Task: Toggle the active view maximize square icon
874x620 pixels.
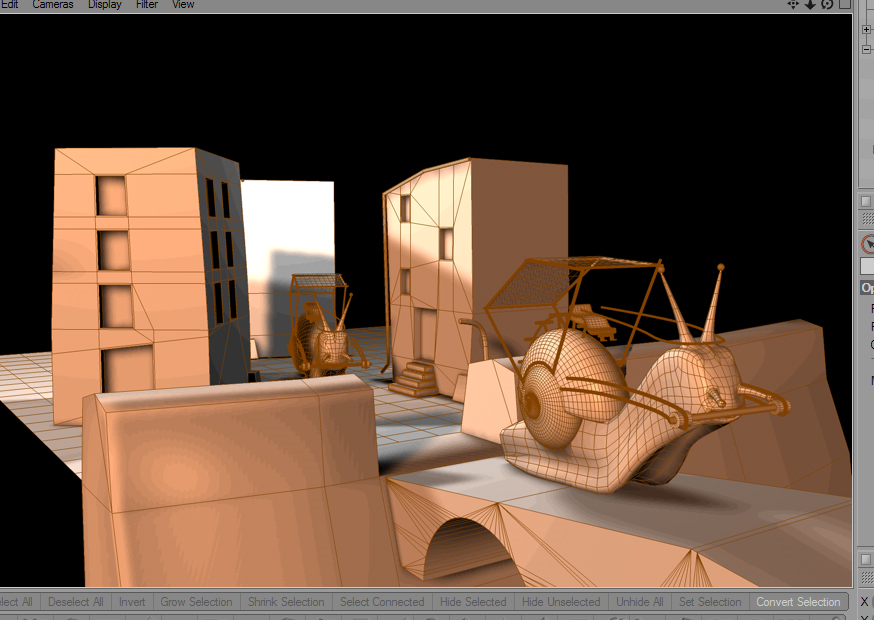Action: [x=844, y=4]
